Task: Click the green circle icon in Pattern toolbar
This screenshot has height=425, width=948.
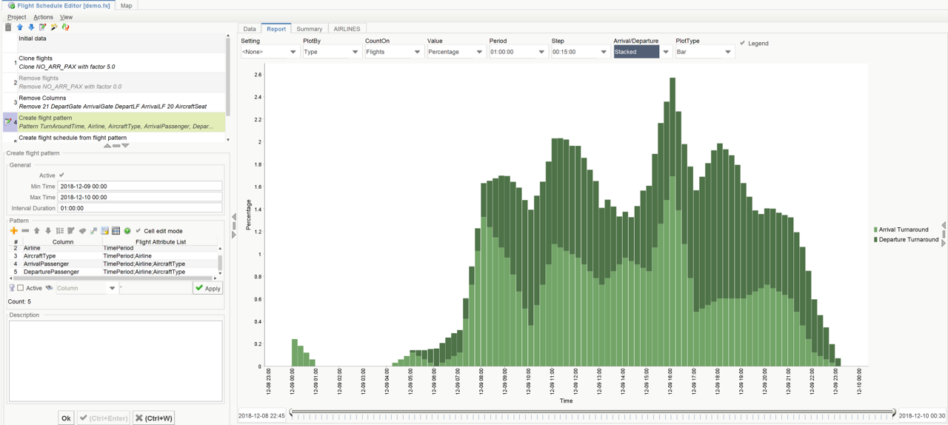Action: click(127, 231)
